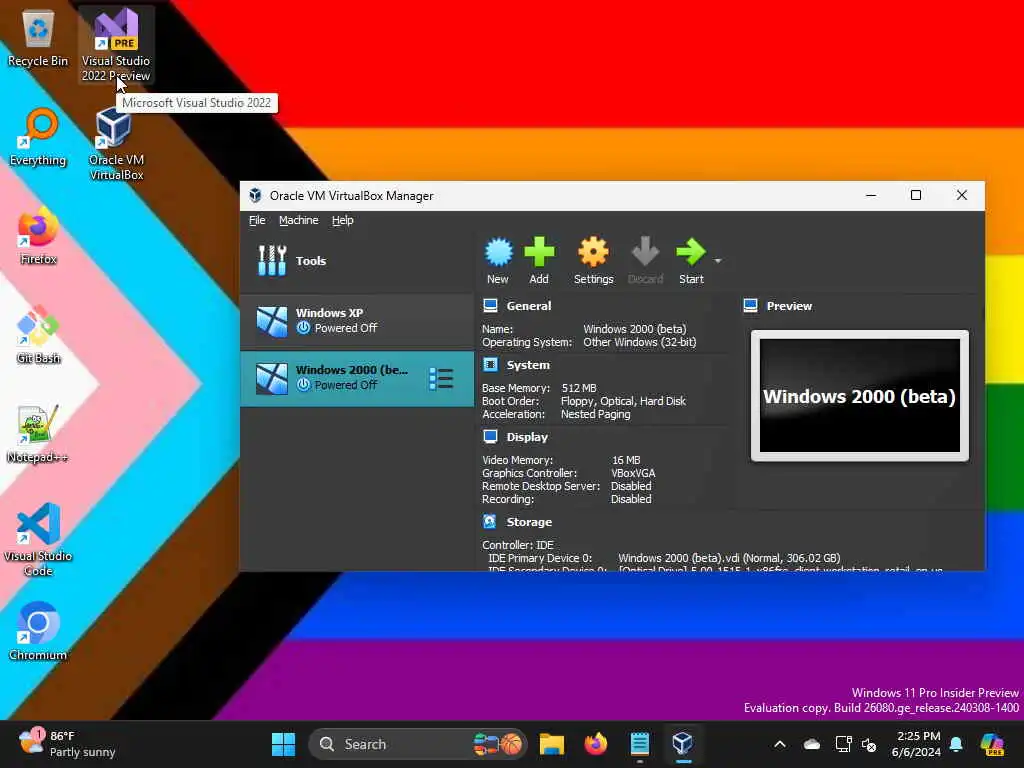Screen dimensions: 1024x768
Task: Open the Help menu
Action: (342, 220)
